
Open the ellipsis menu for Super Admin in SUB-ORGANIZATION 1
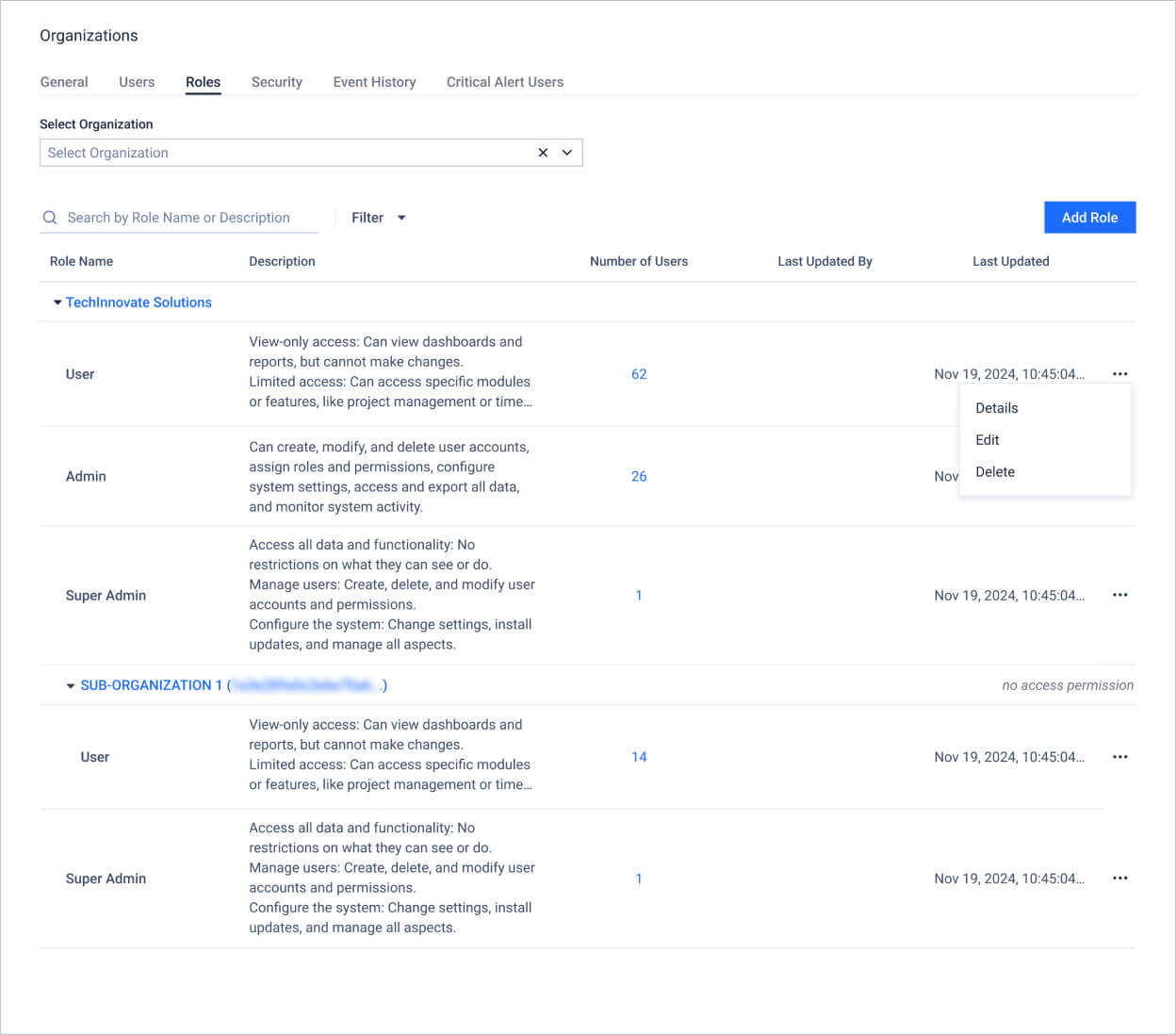pyautogui.click(x=1119, y=878)
